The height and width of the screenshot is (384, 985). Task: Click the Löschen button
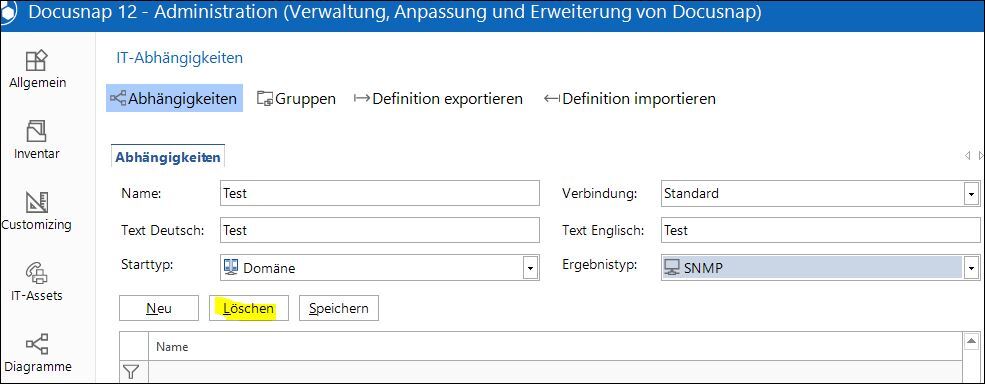(x=249, y=309)
